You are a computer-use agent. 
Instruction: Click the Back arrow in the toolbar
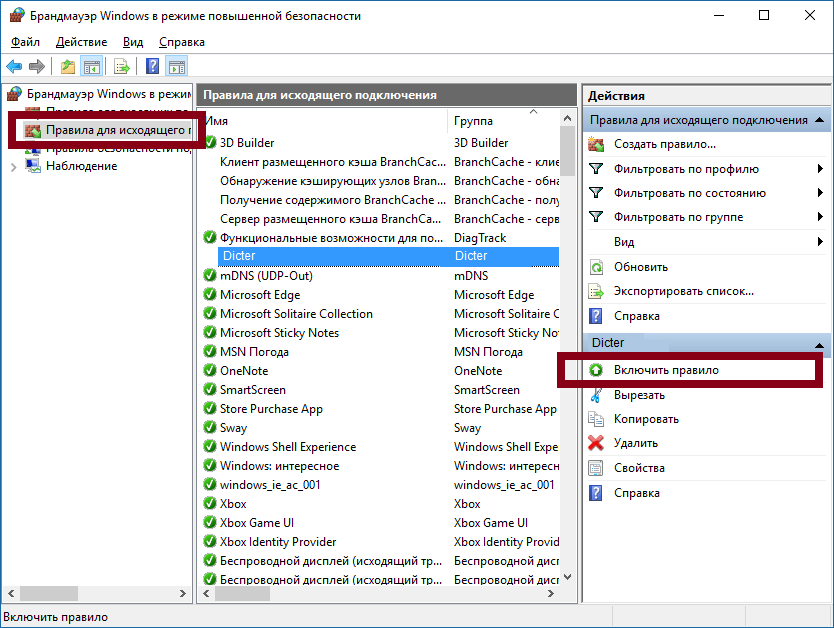click(x=14, y=67)
